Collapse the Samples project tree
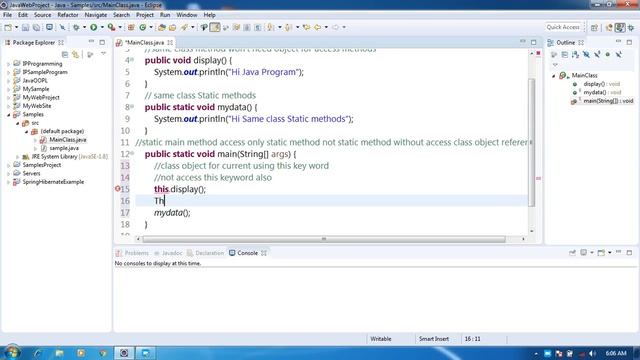The width and height of the screenshot is (640, 360). [9, 115]
